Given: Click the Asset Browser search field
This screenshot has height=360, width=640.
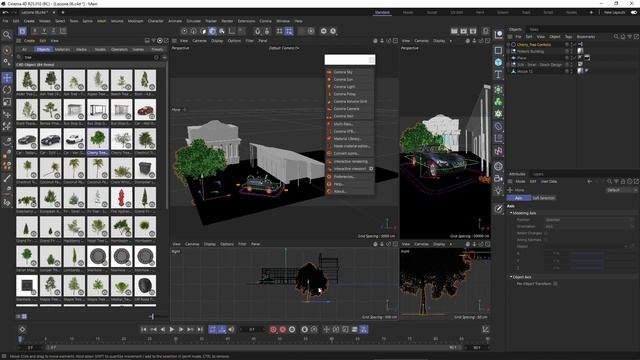Looking at the screenshot, I should (x=88, y=58).
